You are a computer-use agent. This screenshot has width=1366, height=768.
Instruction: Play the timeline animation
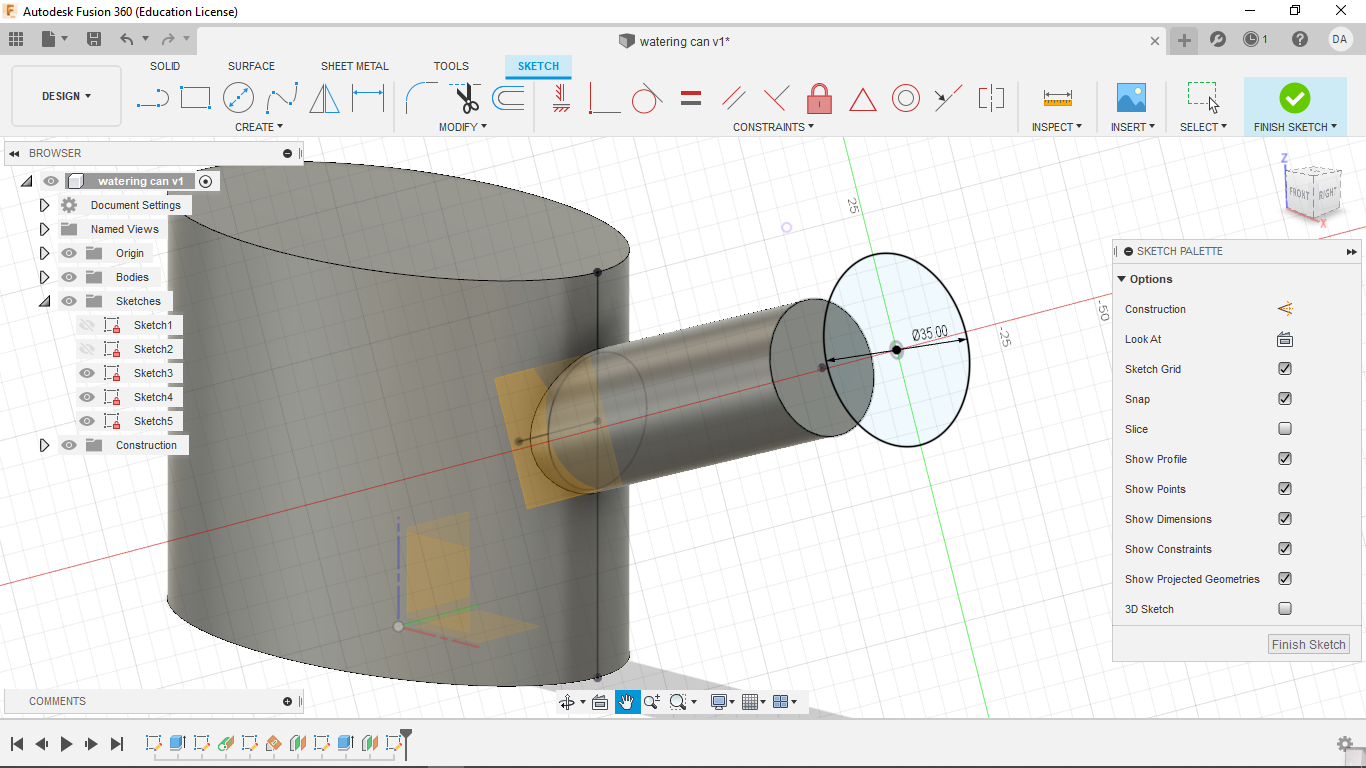click(x=67, y=743)
